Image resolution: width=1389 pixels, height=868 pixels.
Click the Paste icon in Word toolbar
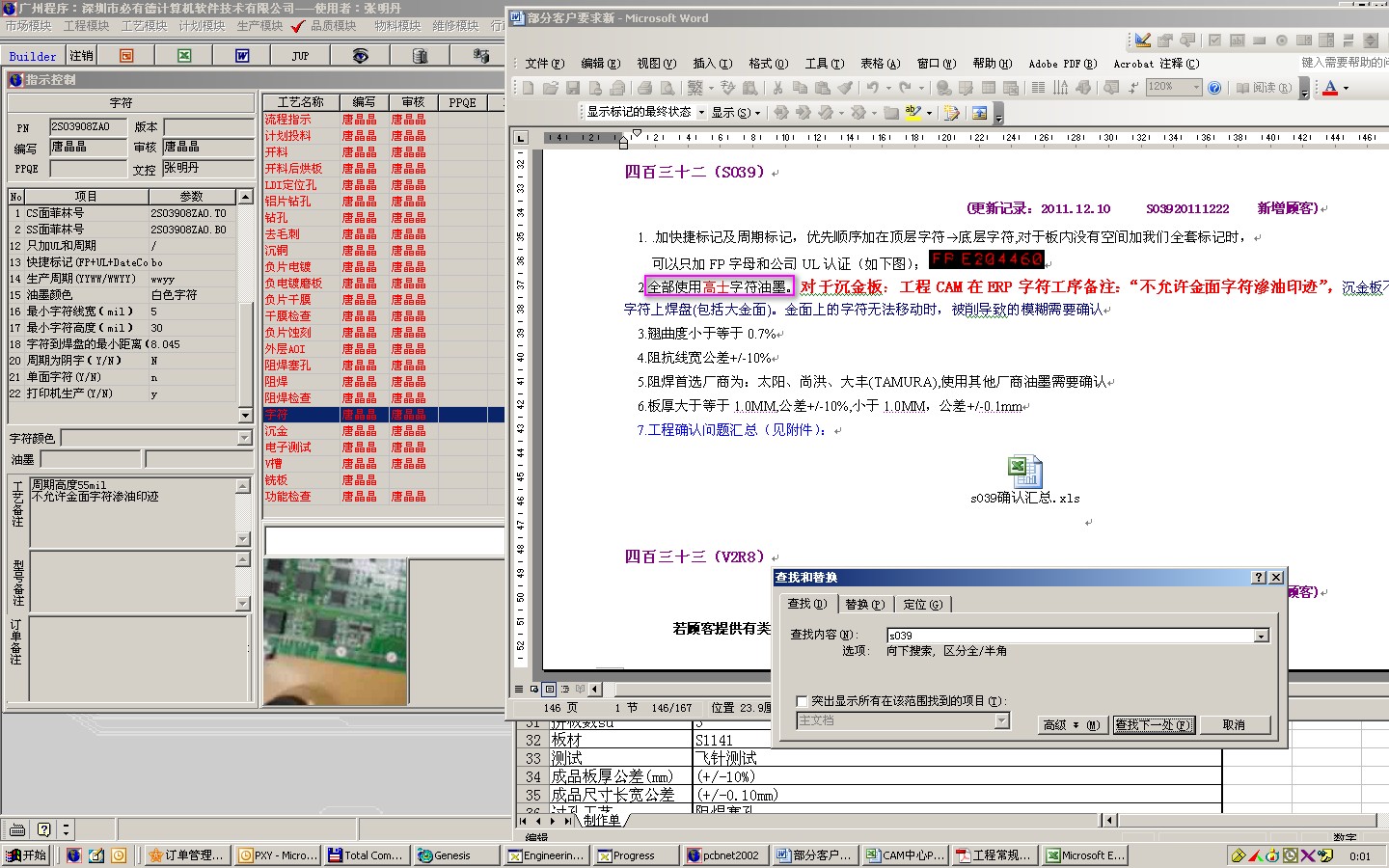[x=823, y=88]
